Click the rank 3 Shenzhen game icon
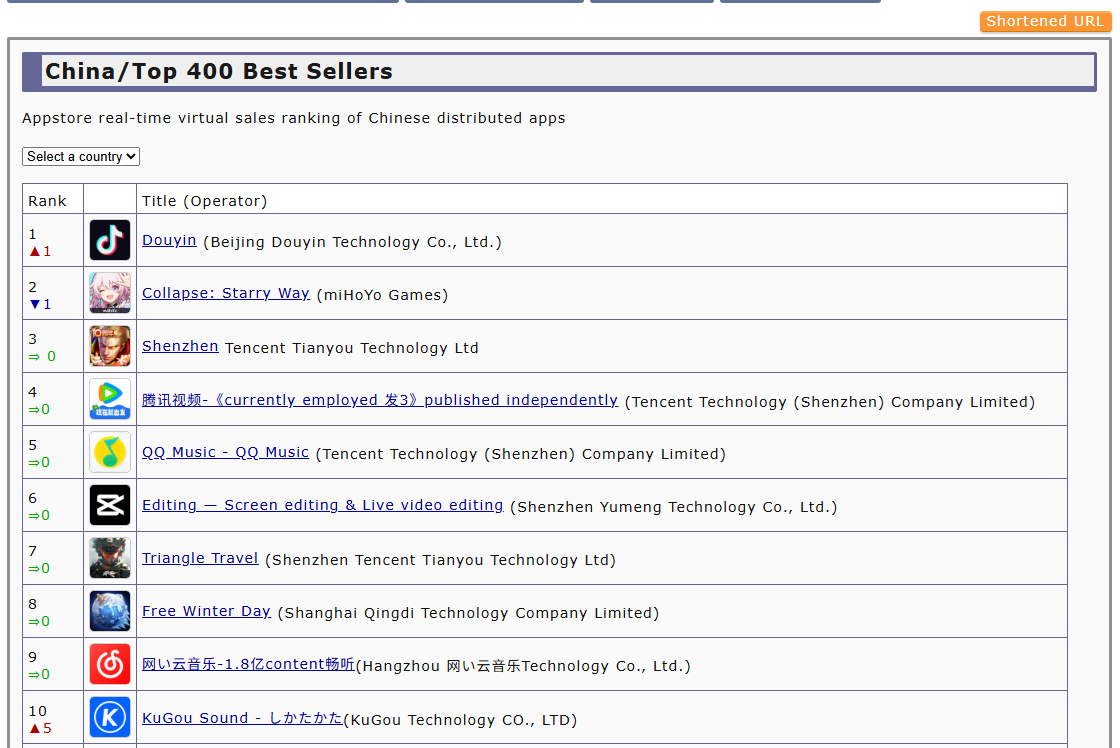This screenshot has width=1120, height=748. click(x=110, y=346)
